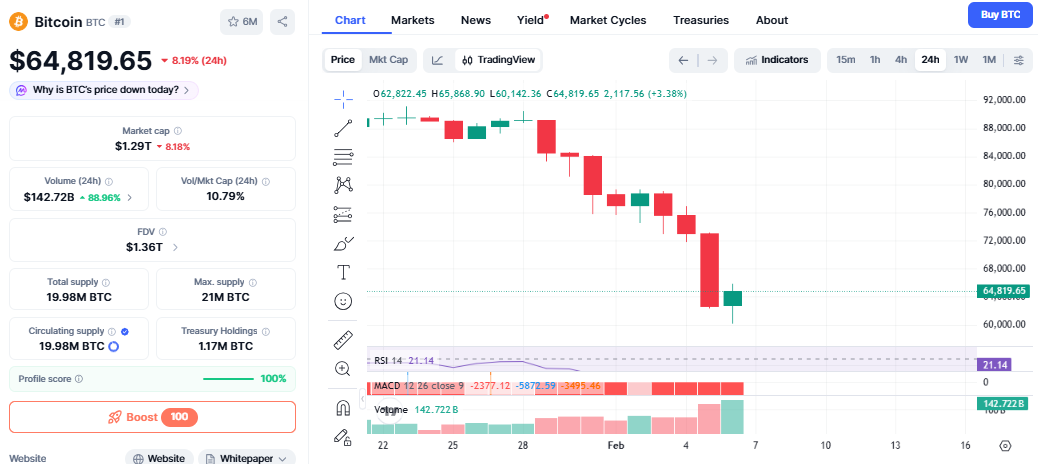Image resolution: width=1038 pixels, height=464 pixels.
Task: Select the text annotation tool
Action: (x=343, y=272)
